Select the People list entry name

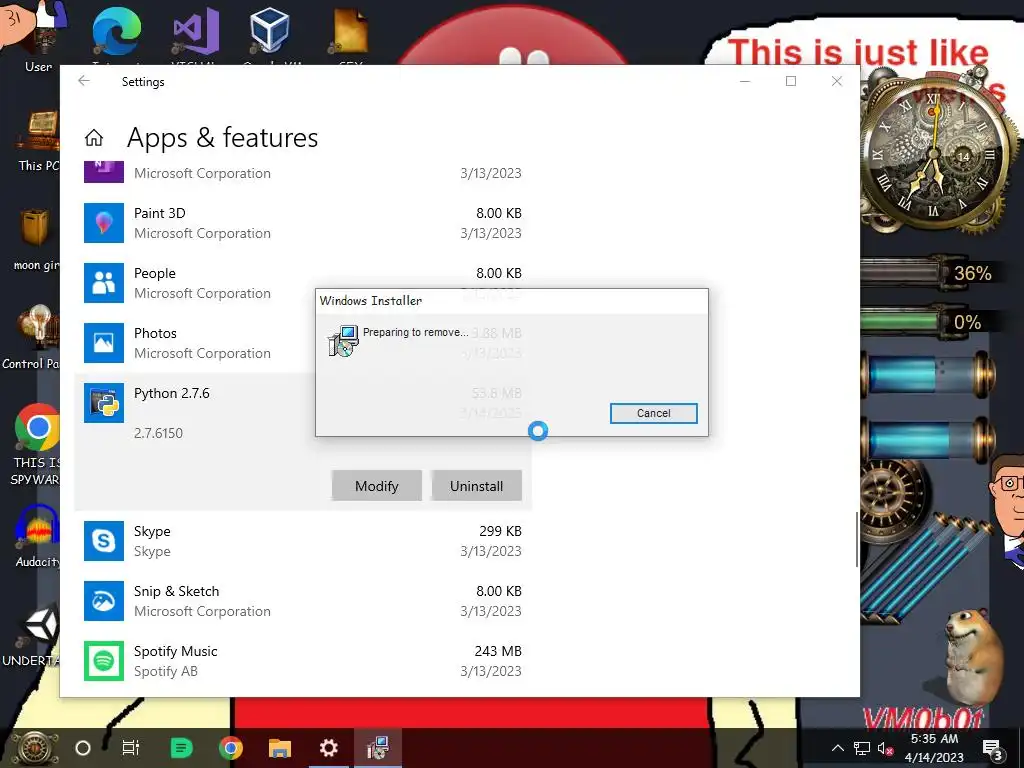(x=155, y=273)
